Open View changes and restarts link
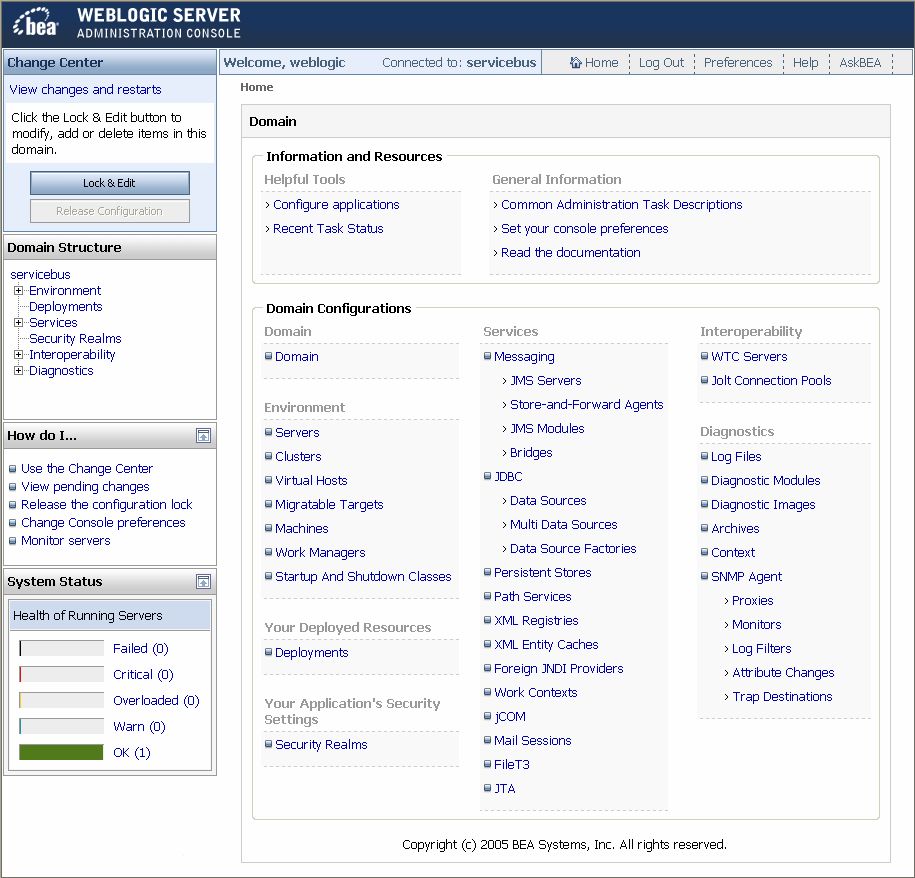The height and width of the screenshot is (878, 915). [85, 89]
